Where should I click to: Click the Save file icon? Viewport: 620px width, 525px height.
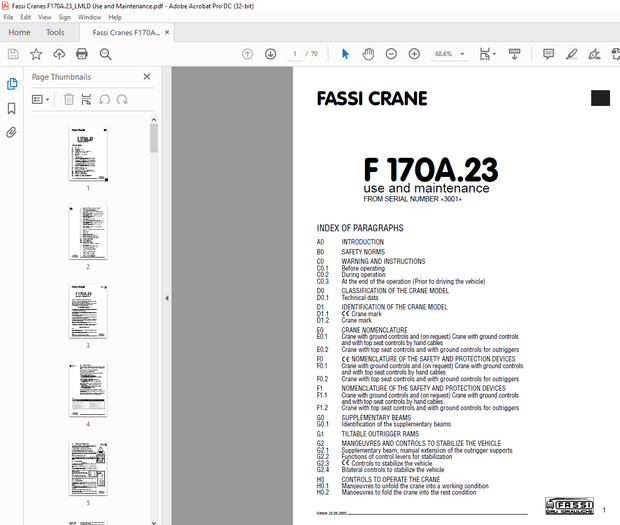pos(13,54)
